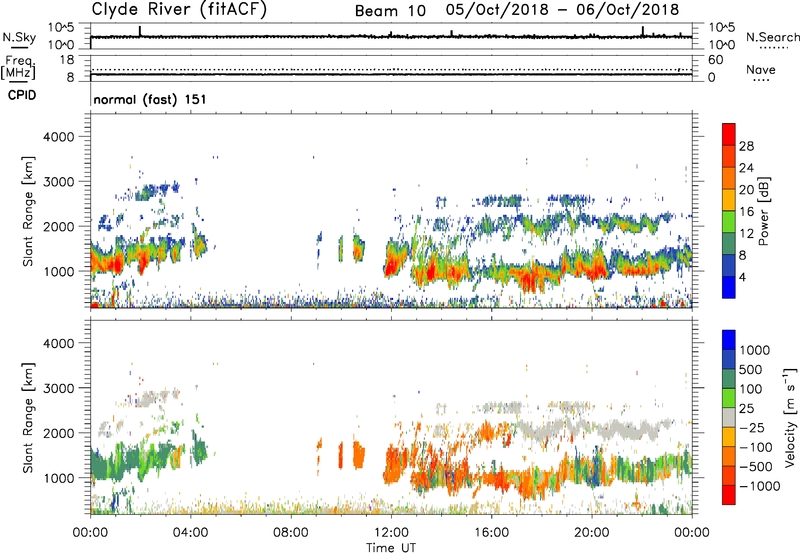The width and height of the screenshot is (800, 554).
Task: Click the Velocity colorbar gray center segment
Action: point(729,418)
